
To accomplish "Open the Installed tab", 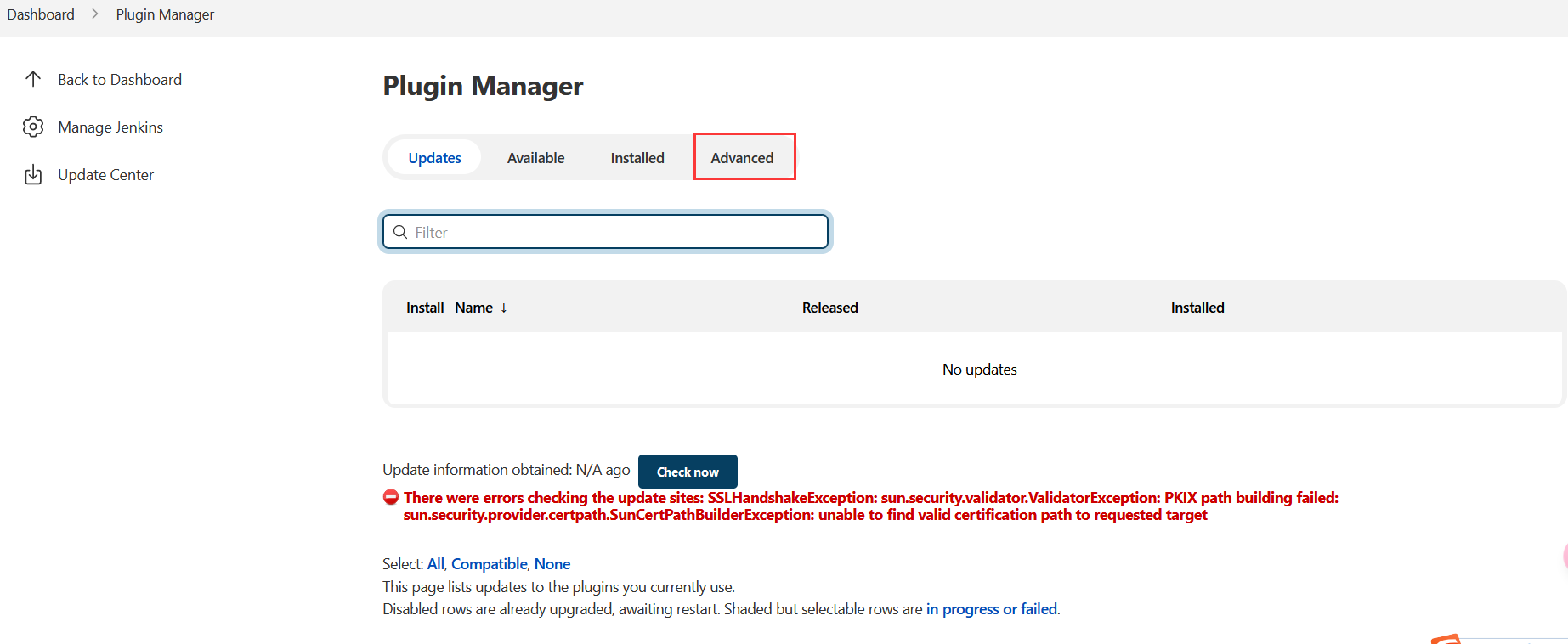I will (x=637, y=157).
